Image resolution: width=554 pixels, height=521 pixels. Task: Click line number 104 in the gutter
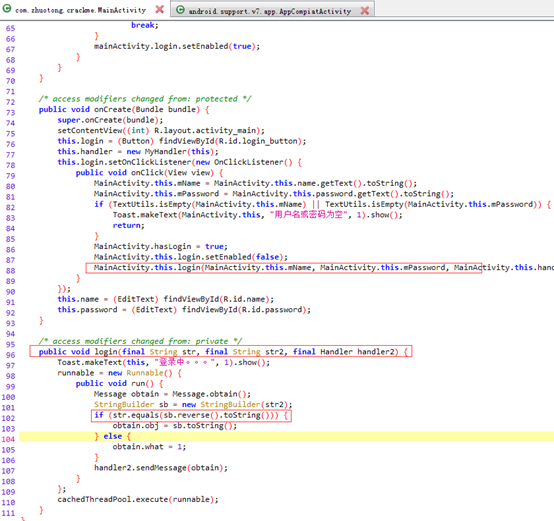pyautogui.click(x=8, y=439)
